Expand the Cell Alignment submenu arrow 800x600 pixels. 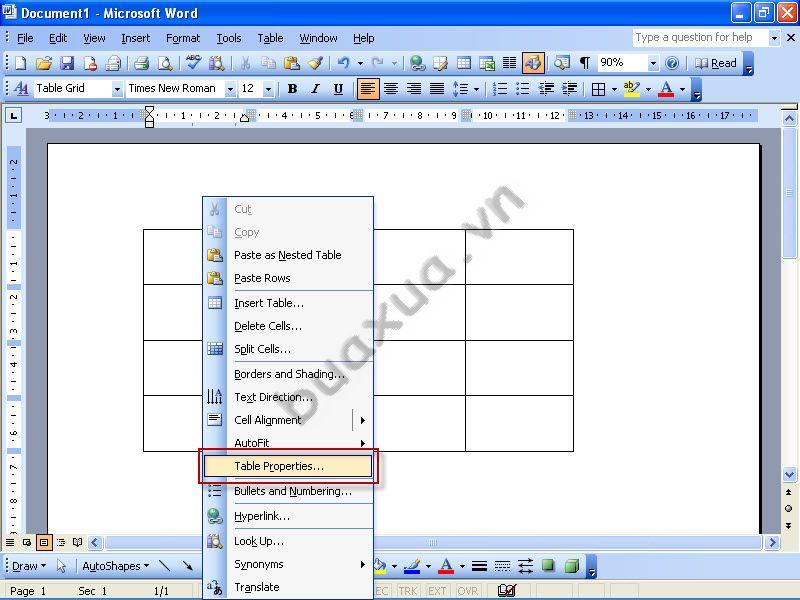tap(363, 420)
